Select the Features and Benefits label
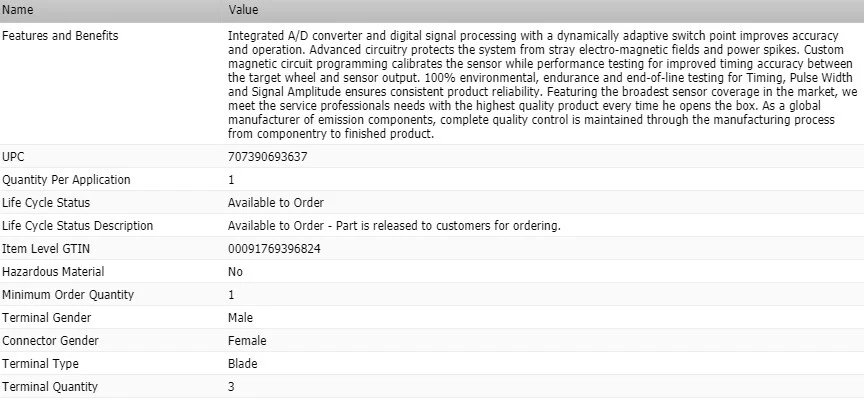The height and width of the screenshot is (408, 864). (x=61, y=36)
